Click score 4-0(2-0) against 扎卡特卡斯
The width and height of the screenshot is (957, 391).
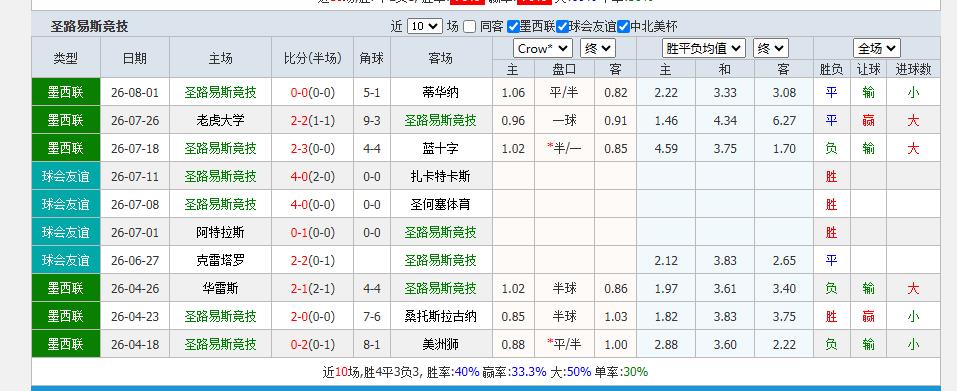click(312, 177)
